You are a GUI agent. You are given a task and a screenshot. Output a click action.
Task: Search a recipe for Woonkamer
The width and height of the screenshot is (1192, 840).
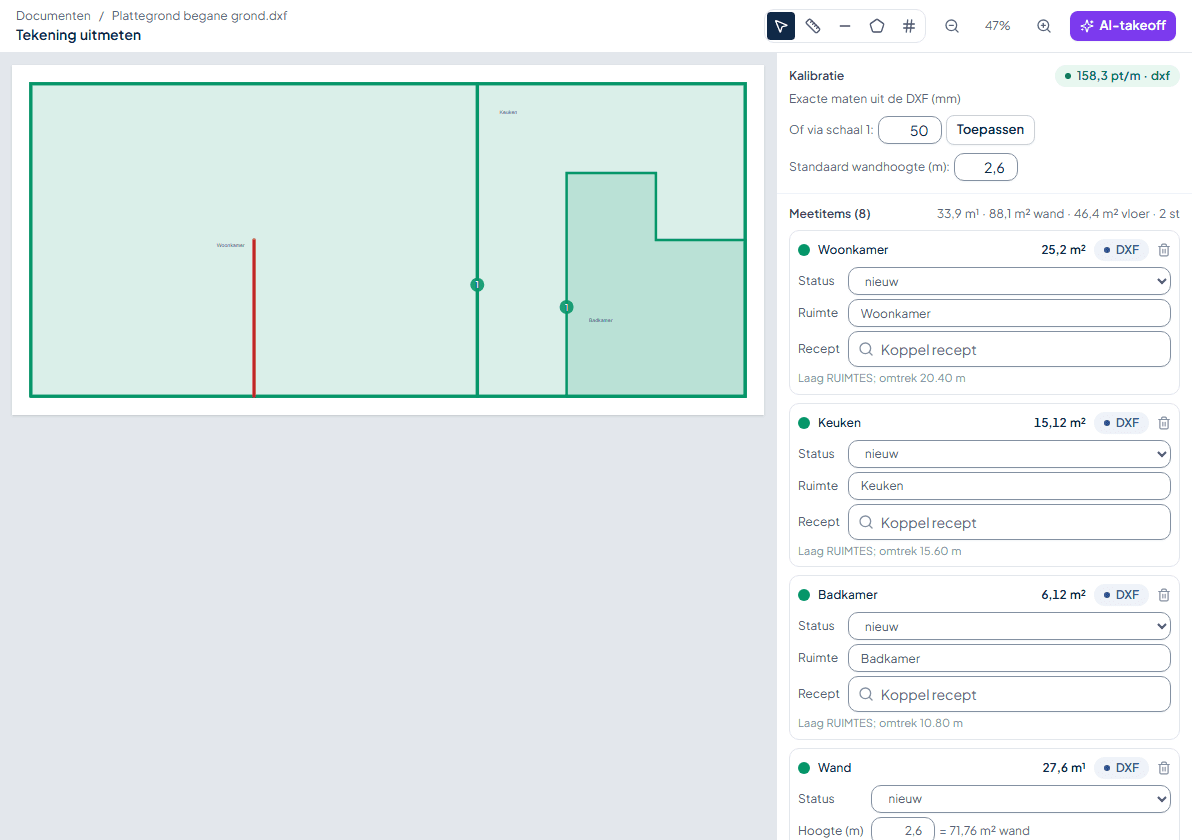pyautogui.click(x=1009, y=350)
